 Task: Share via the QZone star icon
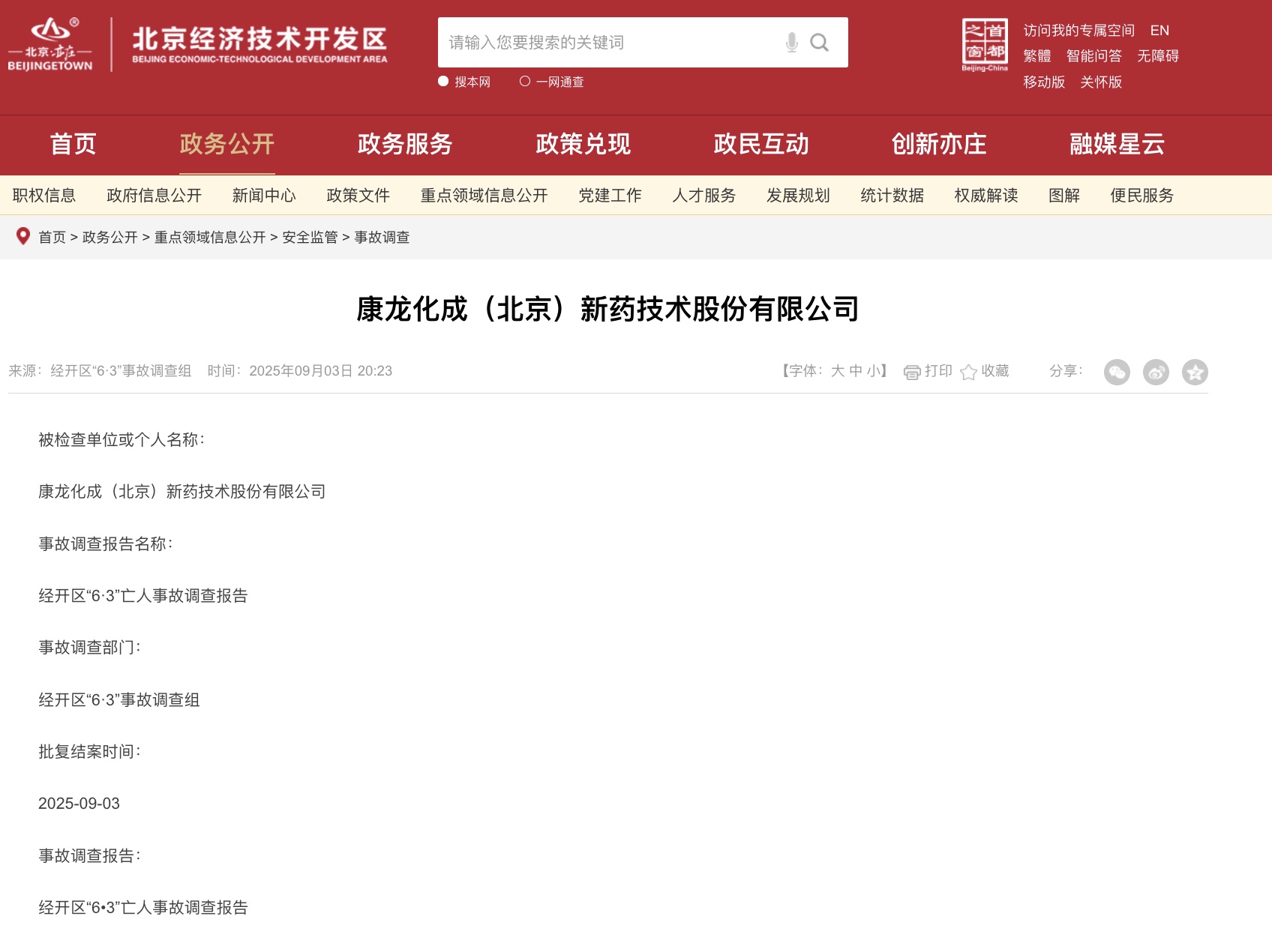[1195, 372]
